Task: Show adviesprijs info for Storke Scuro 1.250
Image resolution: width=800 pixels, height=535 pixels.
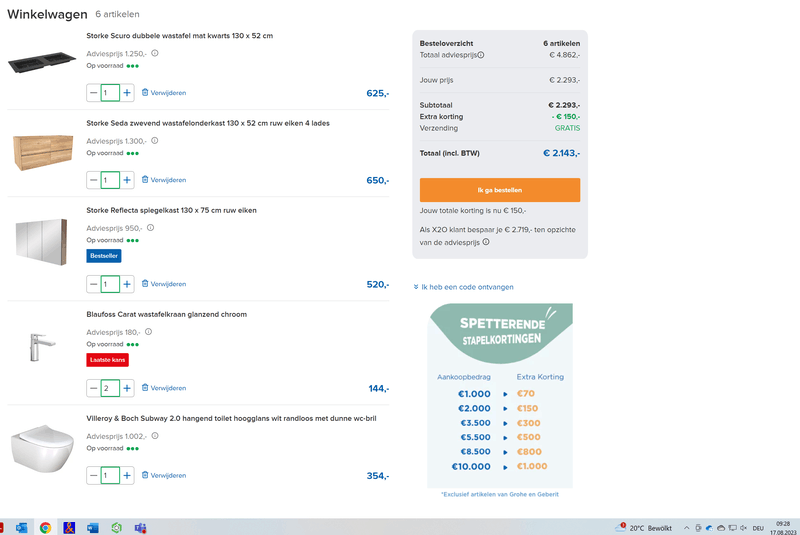Action: (x=155, y=53)
